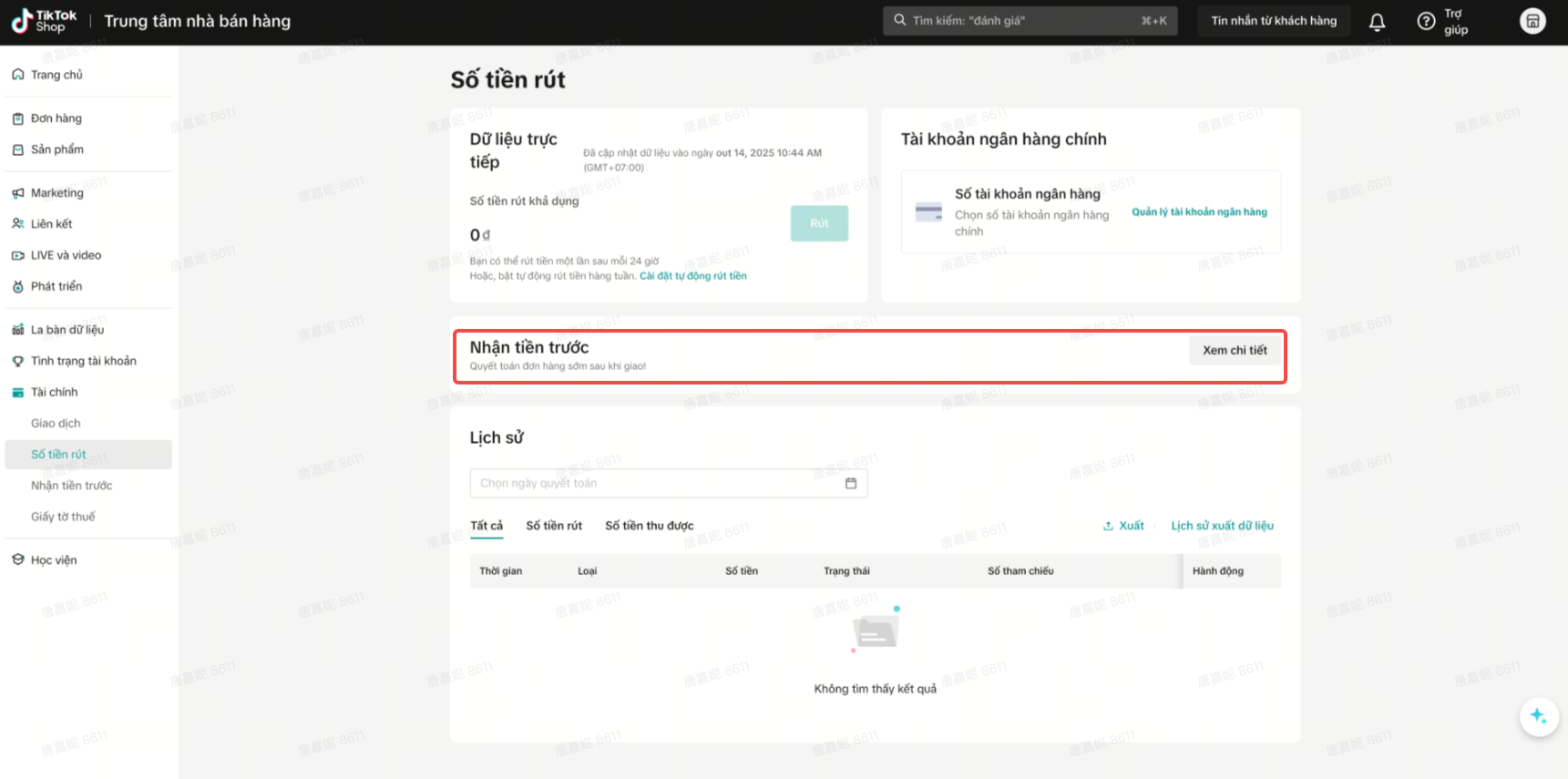Screen dimensions: 1568x779
Task: Switch to the Số tiền rút history tab
Action: [x=554, y=526]
